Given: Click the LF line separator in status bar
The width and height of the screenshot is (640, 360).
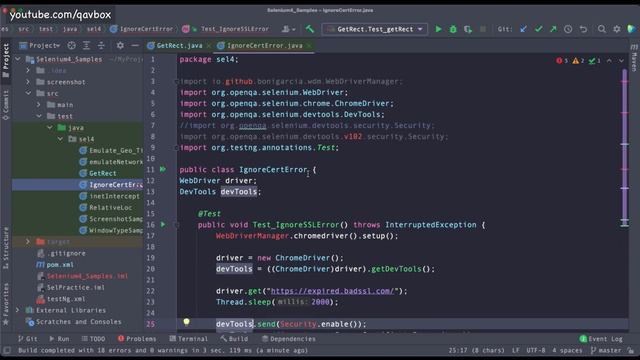Looking at the screenshot, I should coord(516,350).
